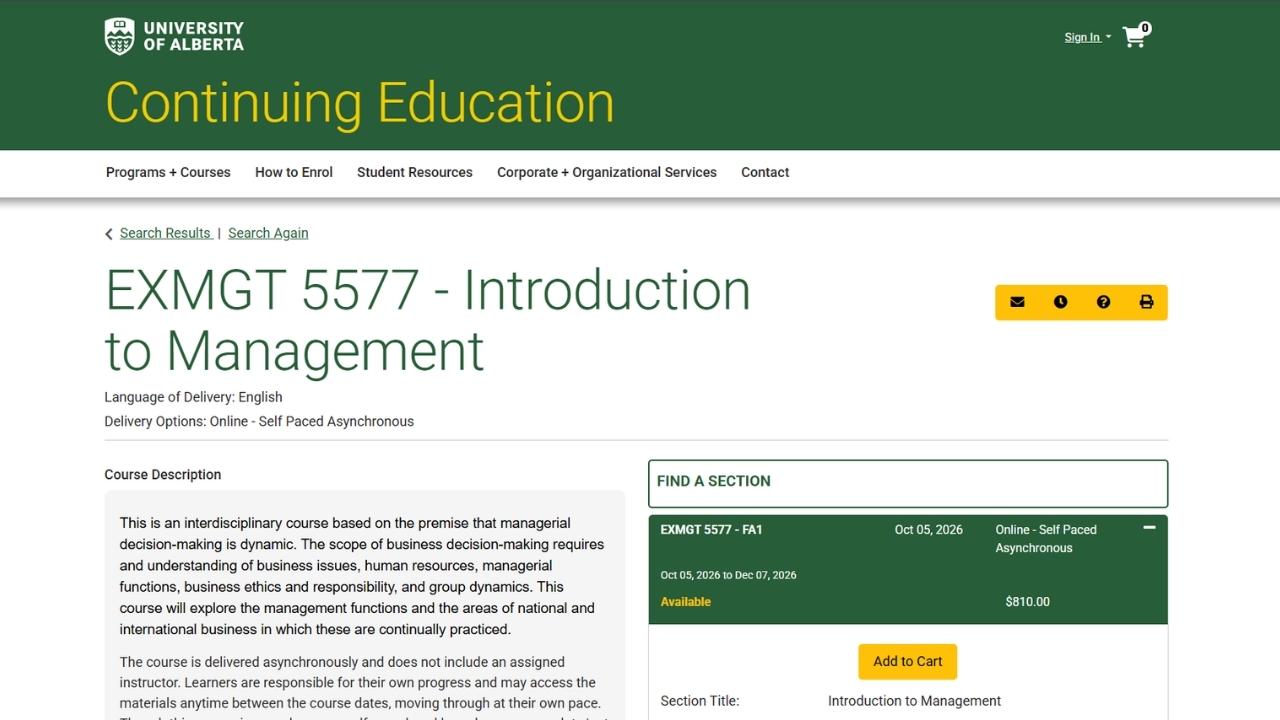
Task: Click the course title EXMGT 5577 heading
Action: (428, 320)
